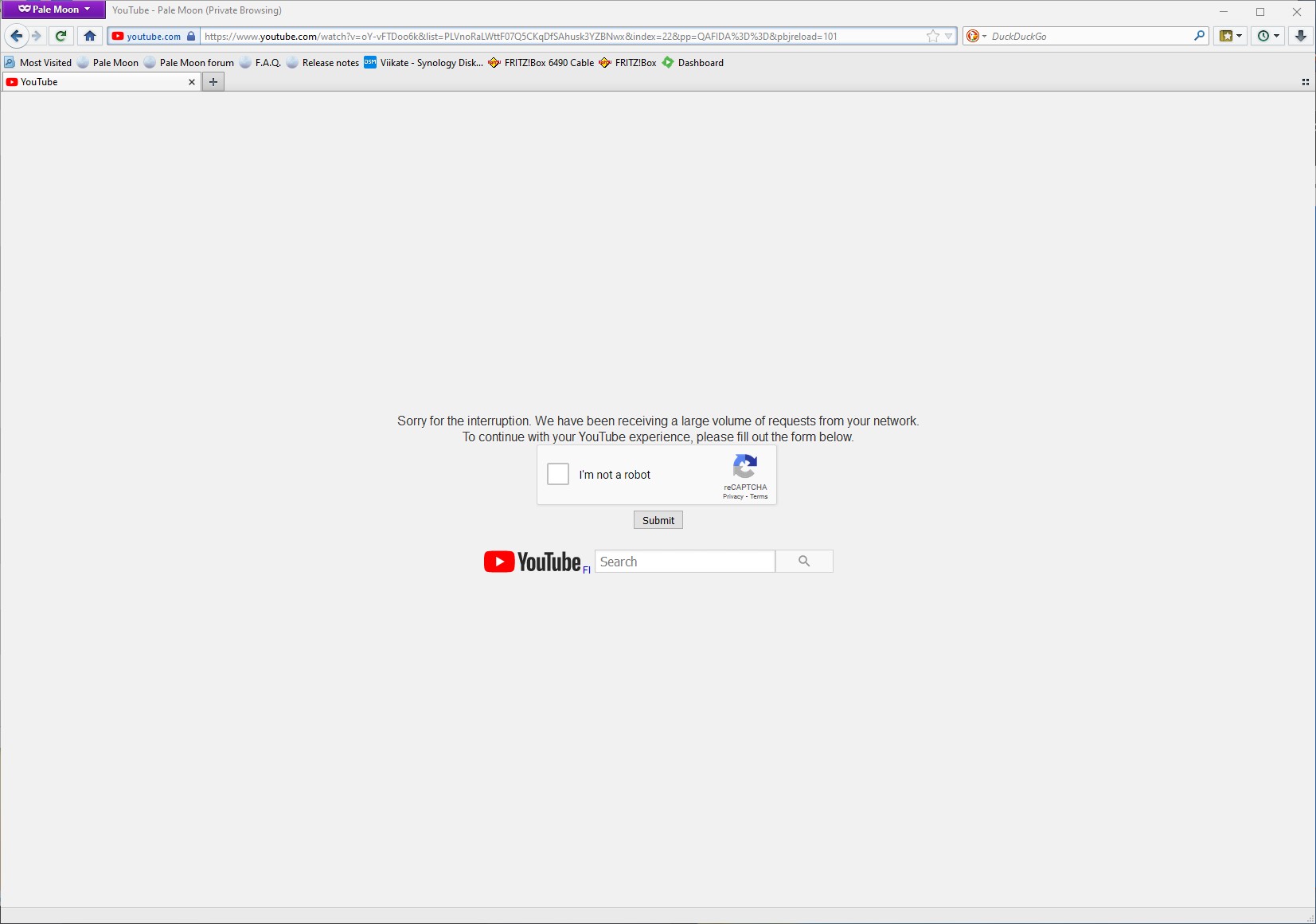Go back to the previous page
1316x924 pixels.
point(16,36)
